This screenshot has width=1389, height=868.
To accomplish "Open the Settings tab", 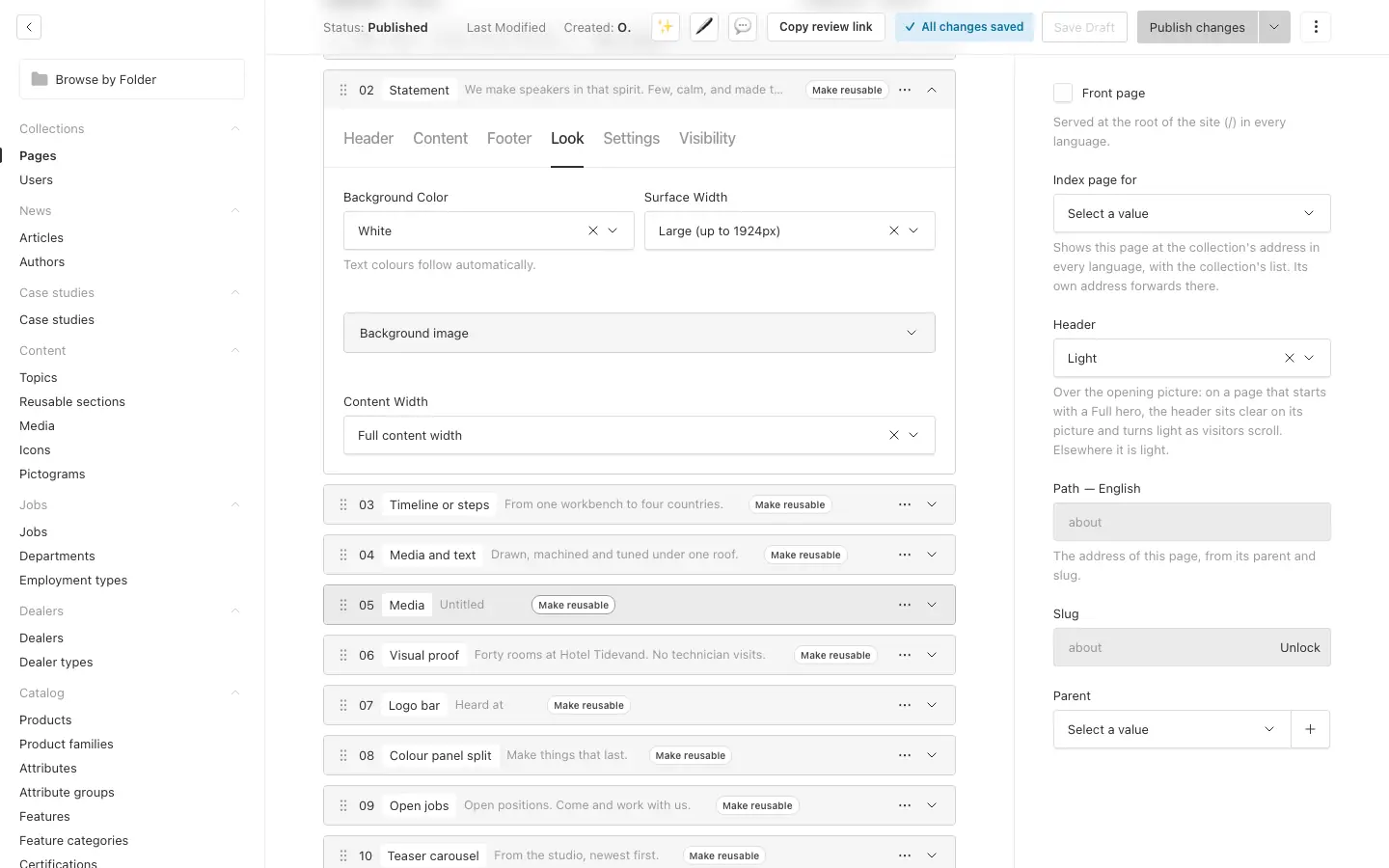I will click(632, 138).
